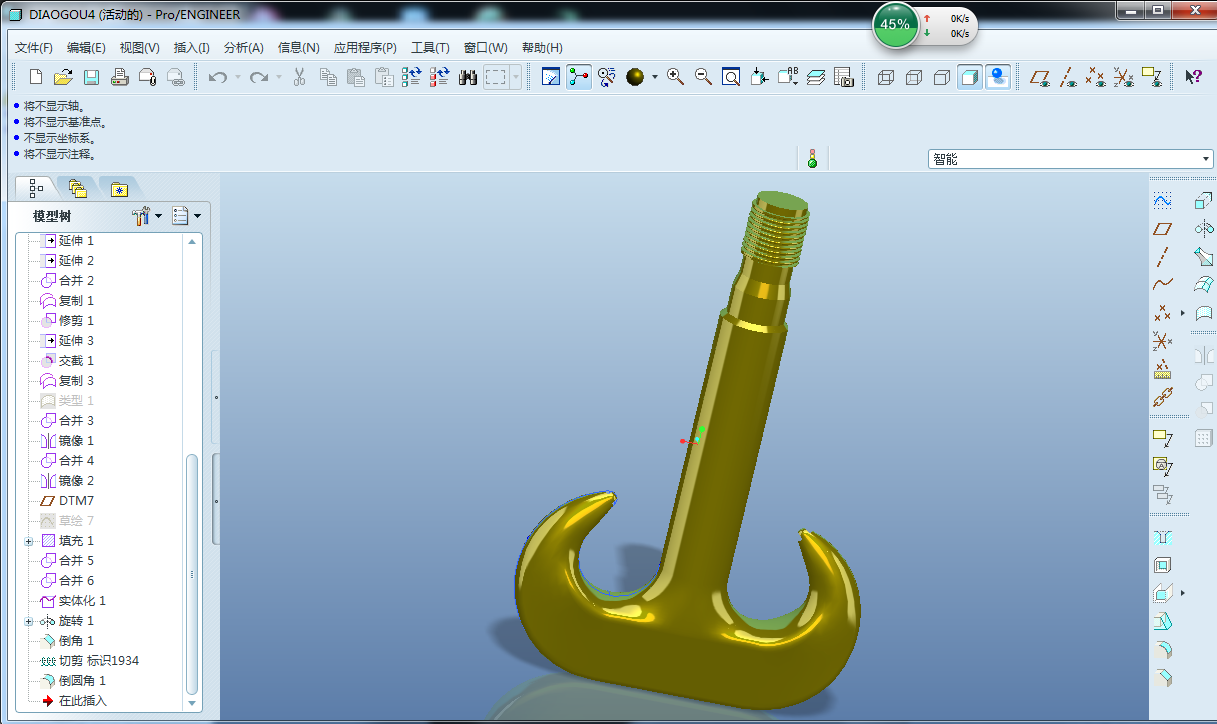The width and height of the screenshot is (1217, 724).
Task: Open the appearance gallery dropdown arrow
Action: coord(655,77)
